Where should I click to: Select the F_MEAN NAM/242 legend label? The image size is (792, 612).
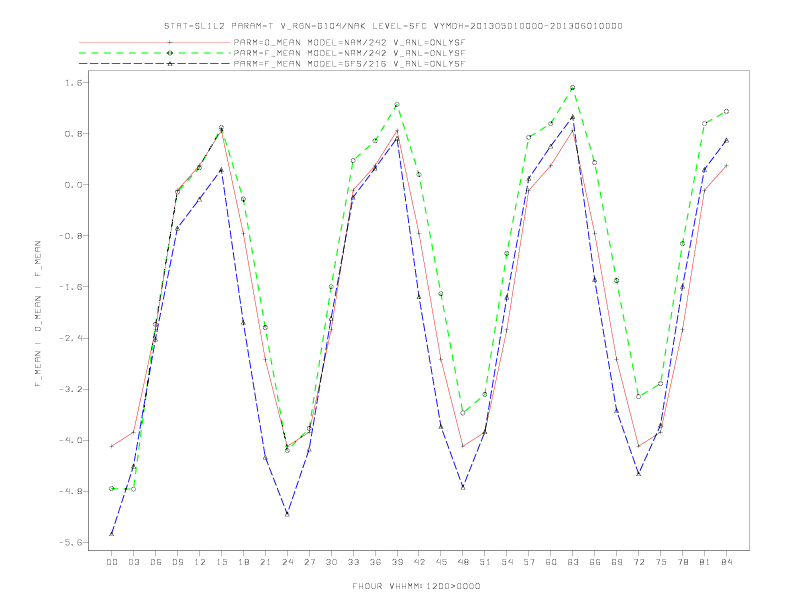click(x=349, y=53)
